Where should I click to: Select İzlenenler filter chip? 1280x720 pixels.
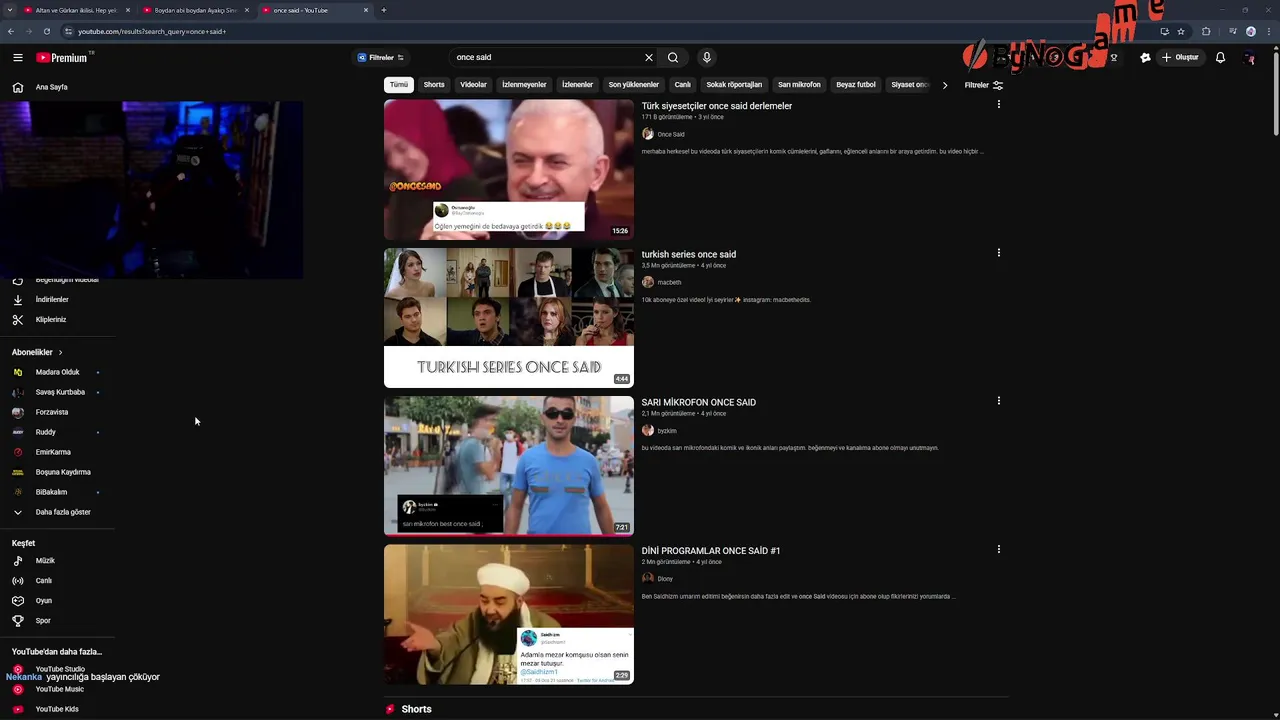pyautogui.click(x=577, y=85)
